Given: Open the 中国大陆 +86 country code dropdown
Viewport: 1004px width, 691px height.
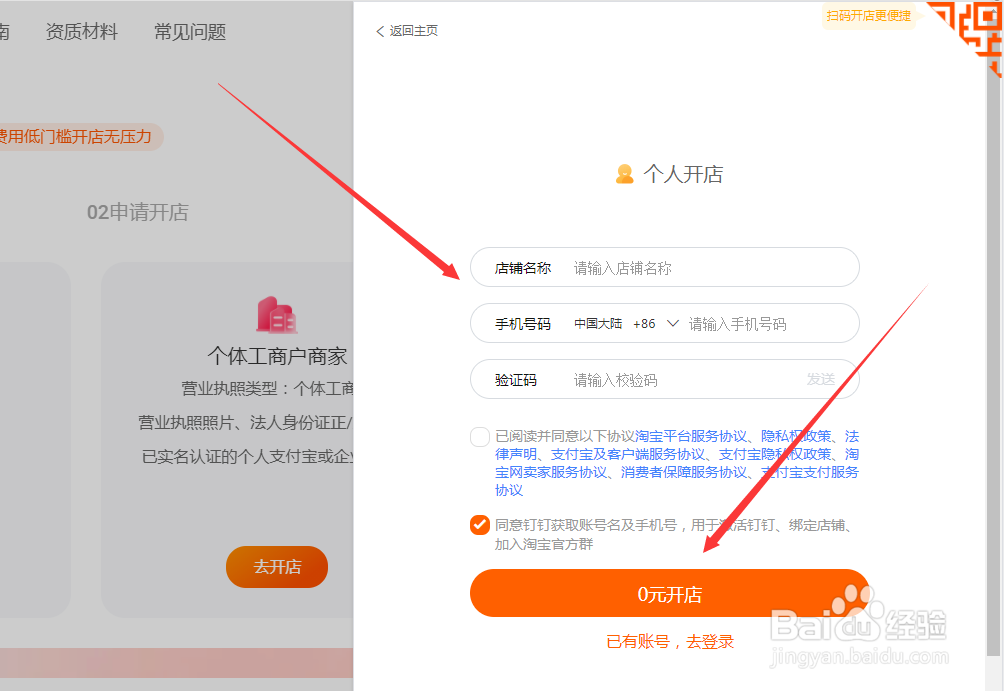Looking at the screenshot, I should pyautogui.click(x=626, y=324).
